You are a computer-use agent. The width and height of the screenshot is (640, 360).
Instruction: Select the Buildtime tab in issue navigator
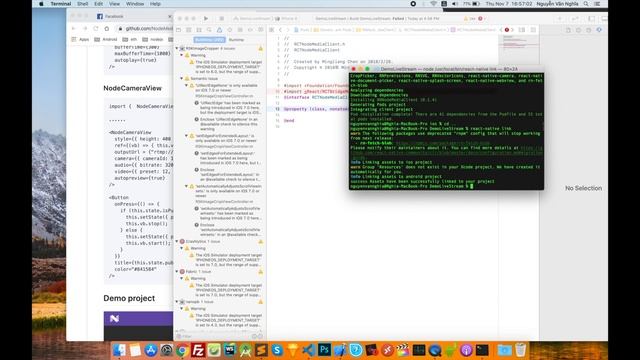pos(209,40)
